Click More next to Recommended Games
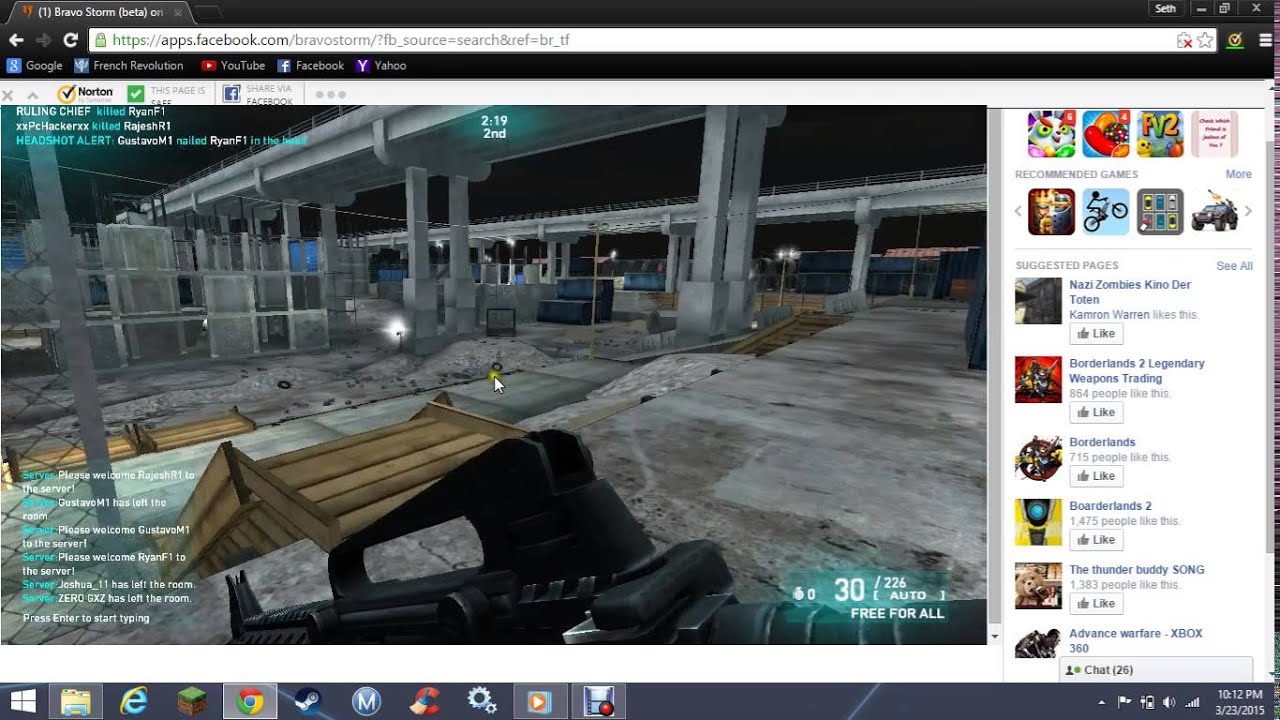 1238,174
